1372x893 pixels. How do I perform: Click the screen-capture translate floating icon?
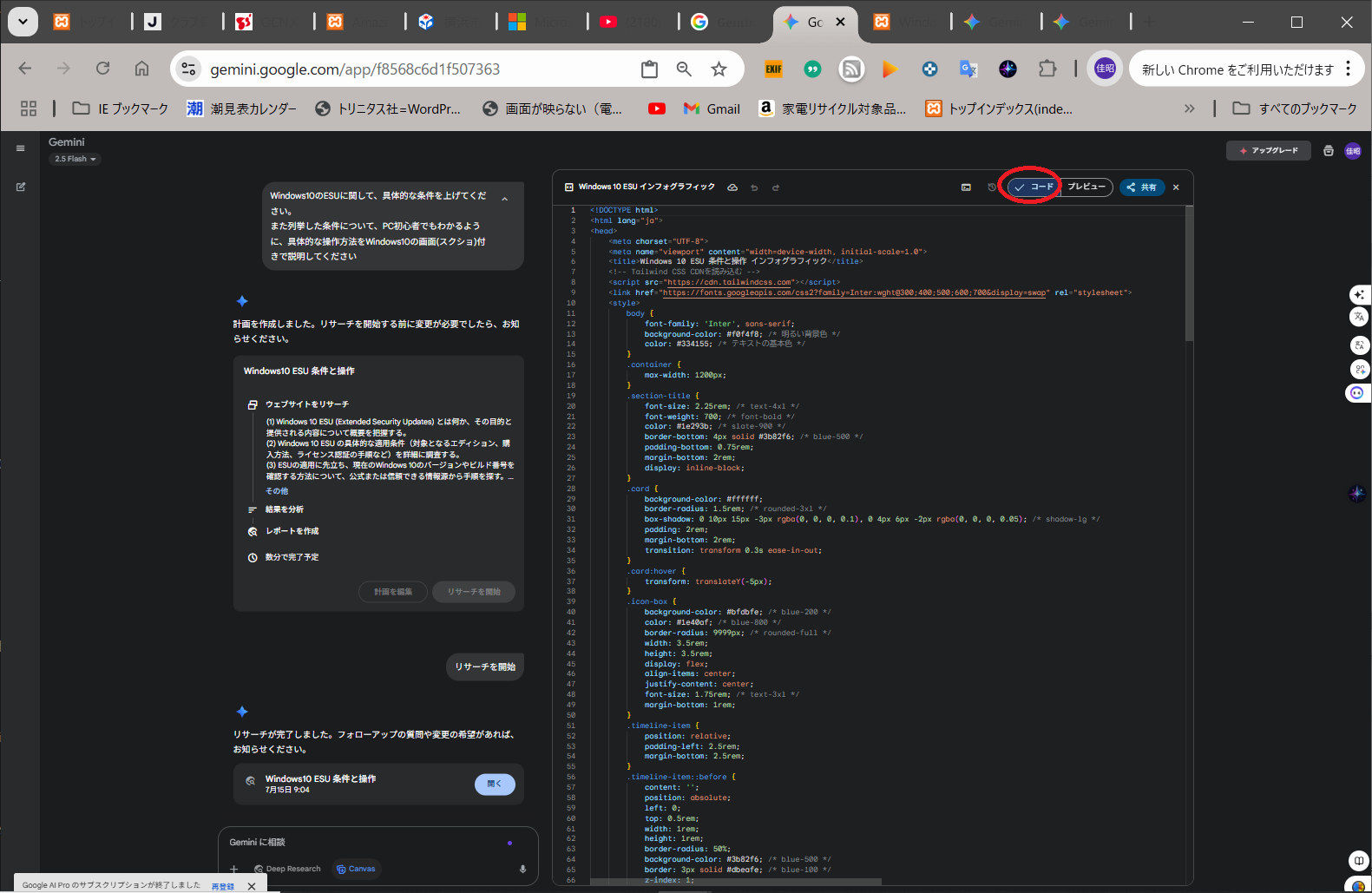tap(1359, 345)
